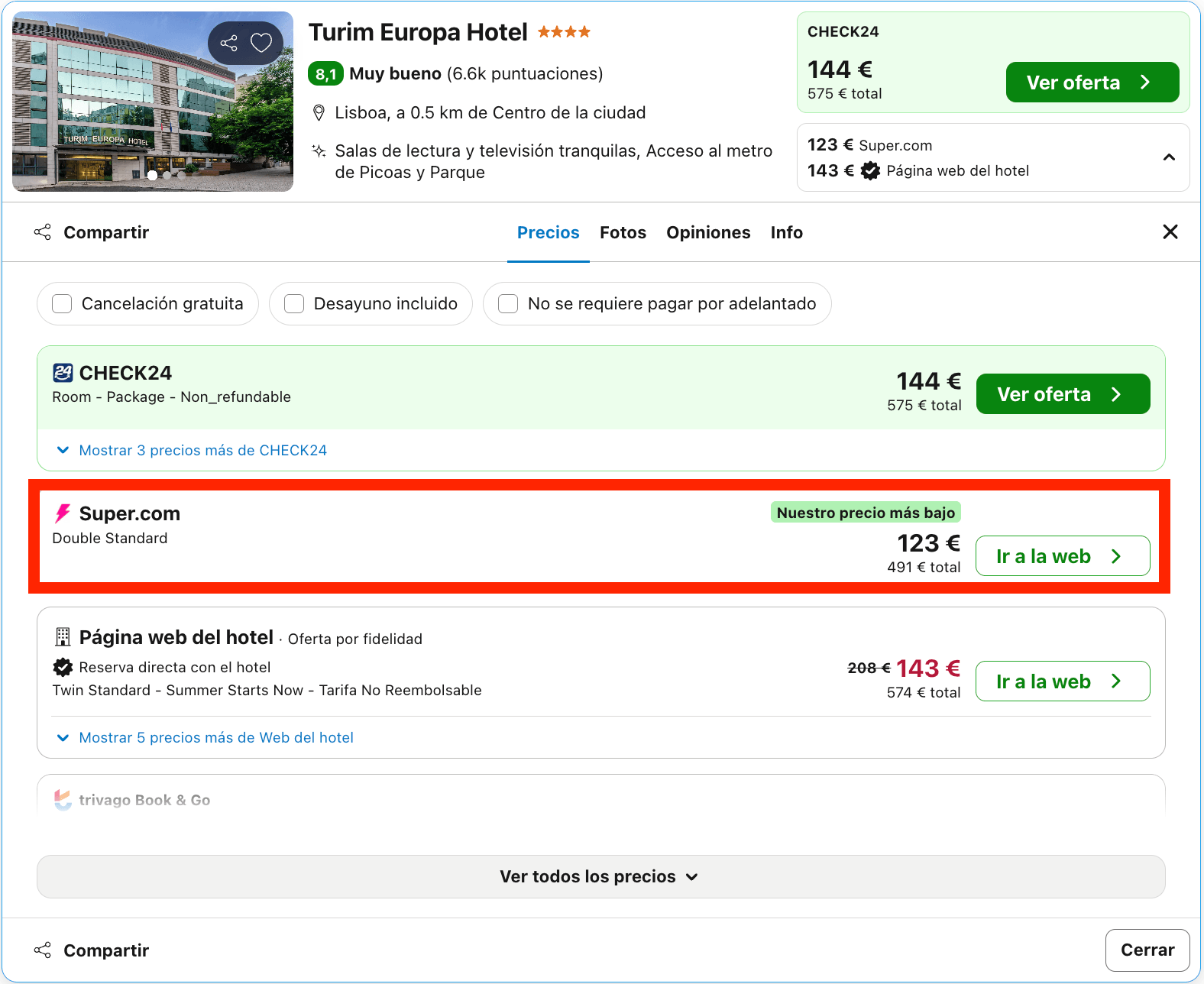Click the 8,1 rating badge
This screenshot has width=1204, height=984.
pyautogui.click(x=325, y=74)
